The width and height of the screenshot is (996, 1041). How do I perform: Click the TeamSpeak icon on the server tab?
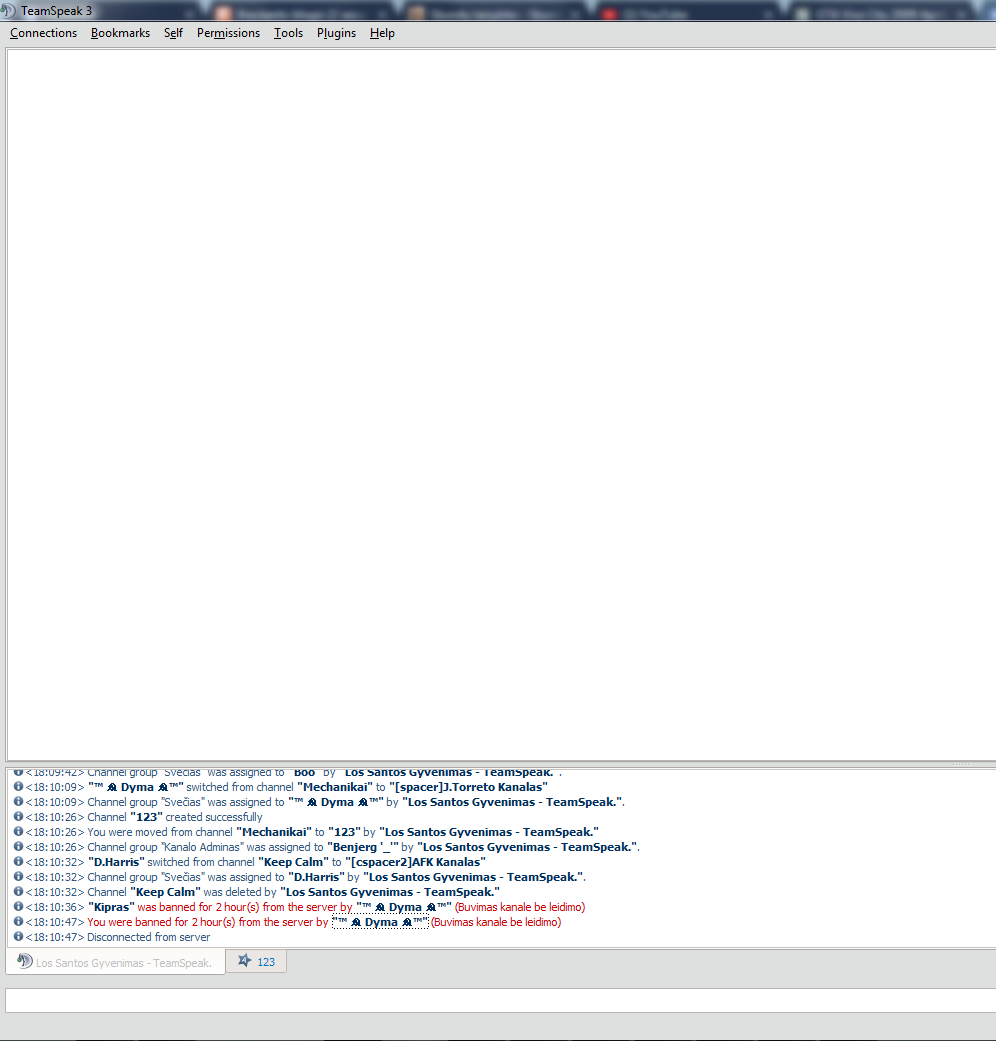25,961
